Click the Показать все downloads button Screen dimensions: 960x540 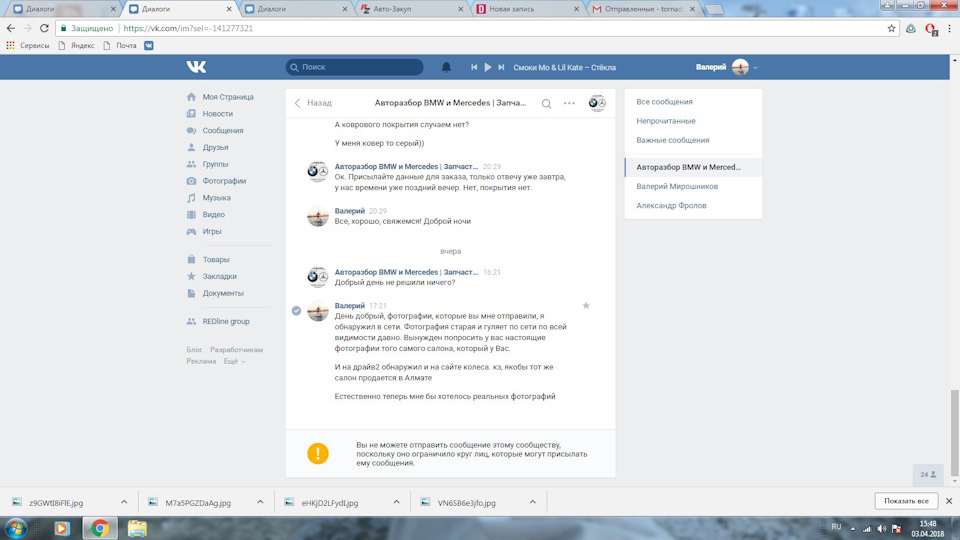[906, 501]
